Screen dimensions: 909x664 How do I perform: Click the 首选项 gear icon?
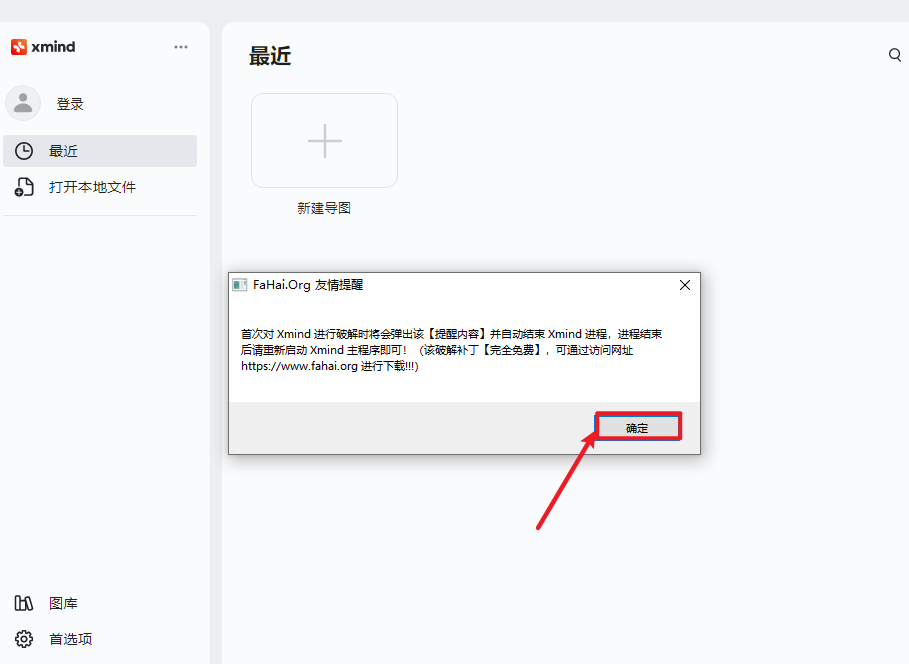(x=24, y=639)
